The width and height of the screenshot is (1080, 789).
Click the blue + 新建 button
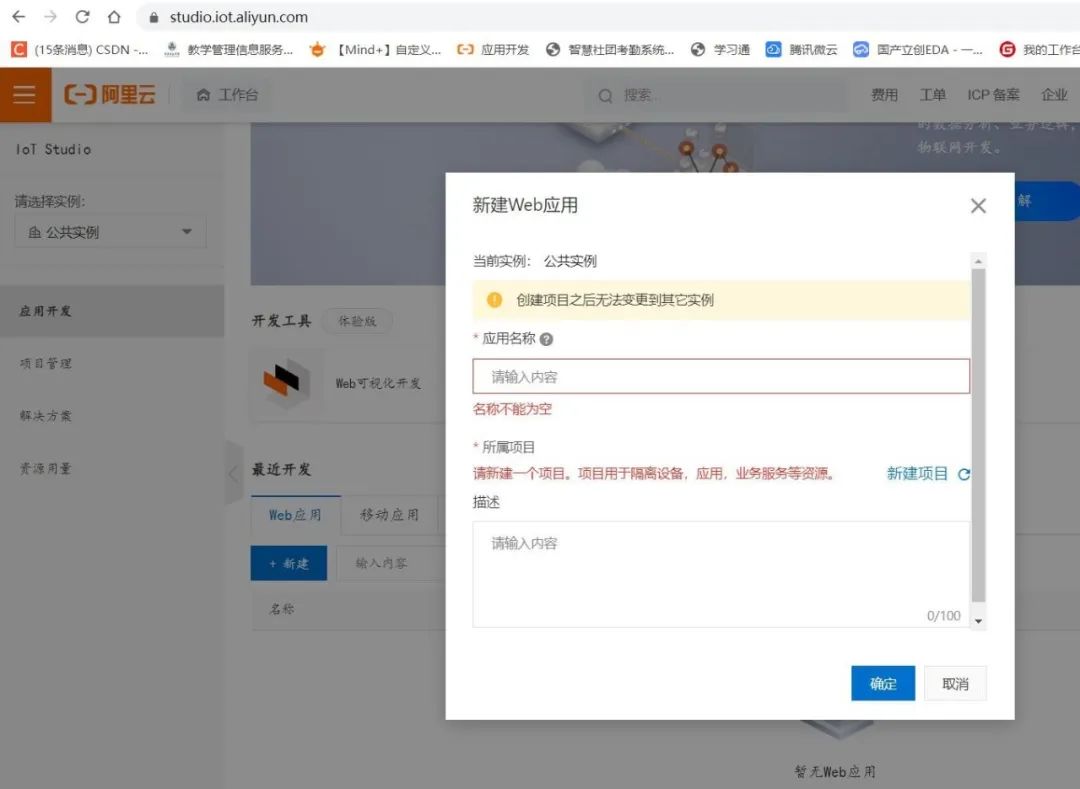tap(289, 563)
